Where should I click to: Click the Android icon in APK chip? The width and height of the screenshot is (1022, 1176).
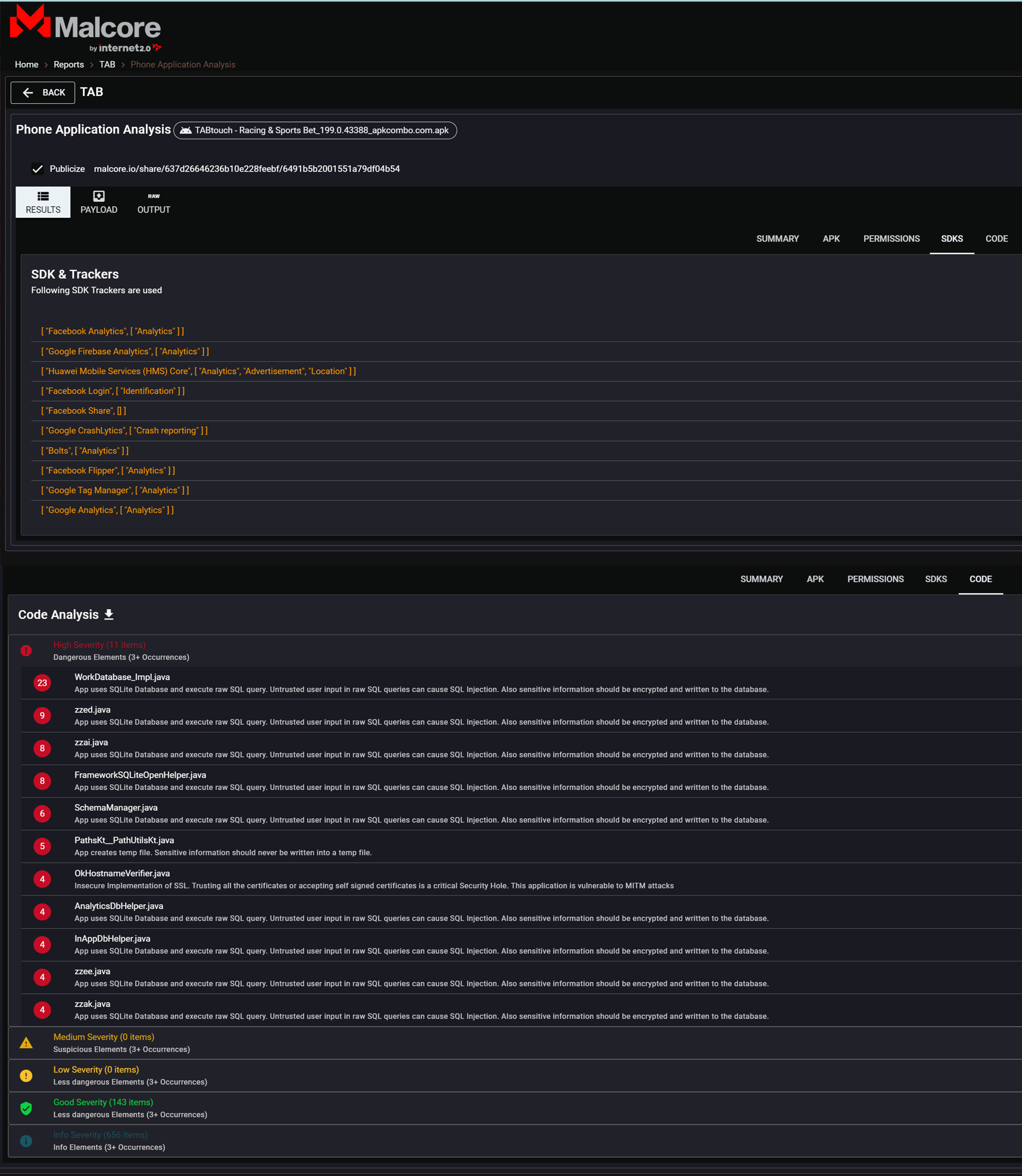[x=185, y=131]
